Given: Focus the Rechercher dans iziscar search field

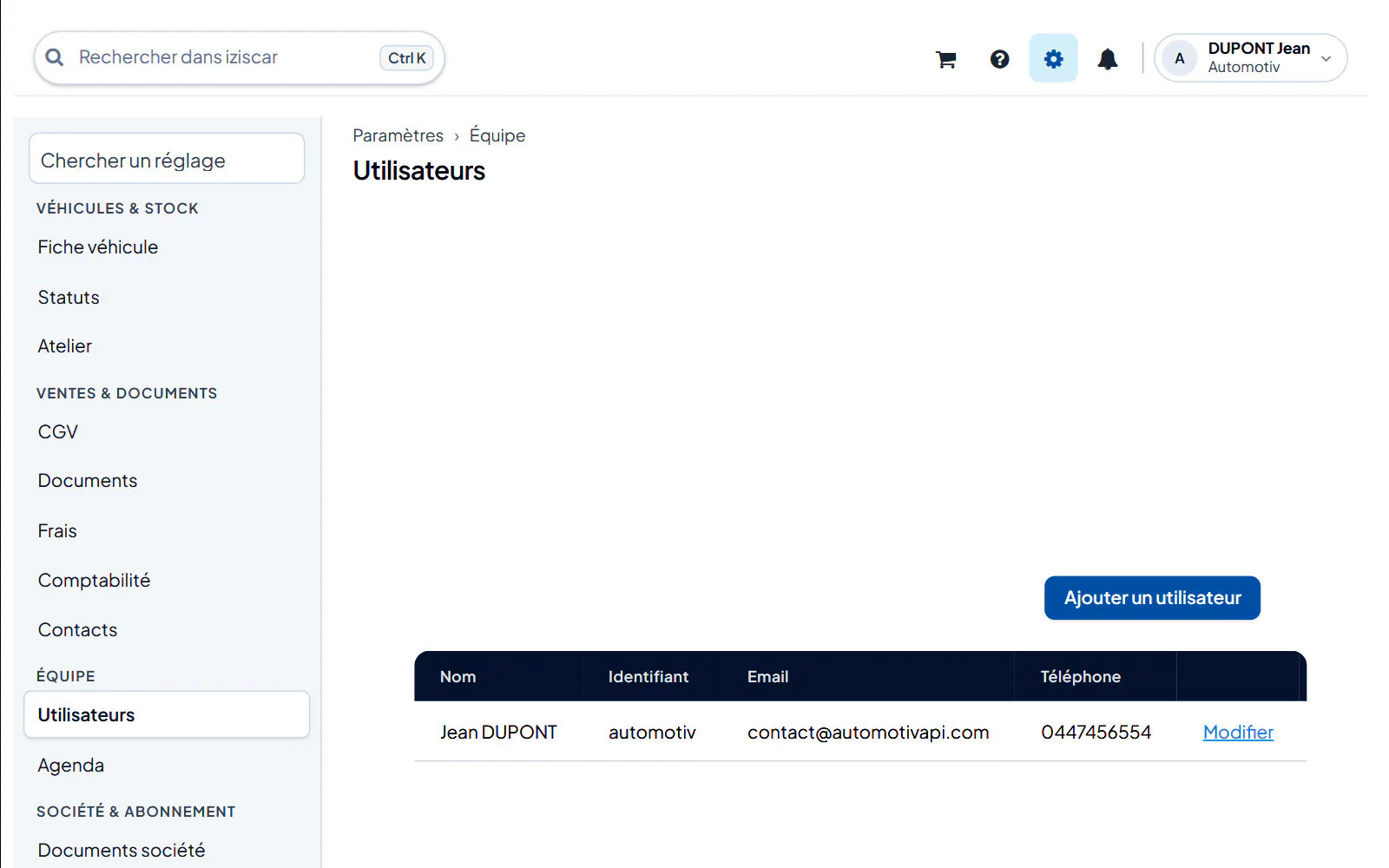Looking at the screenshot, I should 239,58.
